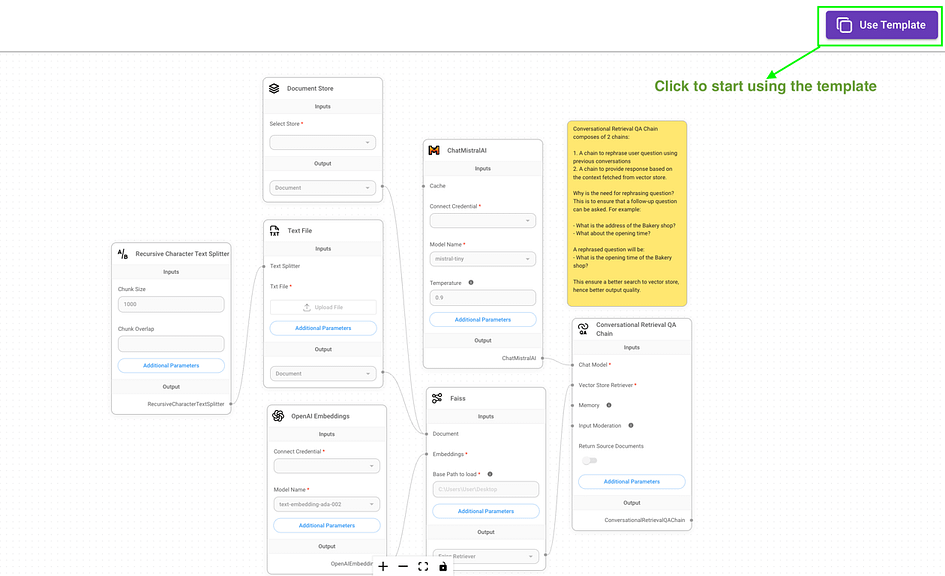Viewport: 945px width, 576px height.
Task: Open Text File Additional Parameters
Action: pyautogui.click(x=323, y=328)
